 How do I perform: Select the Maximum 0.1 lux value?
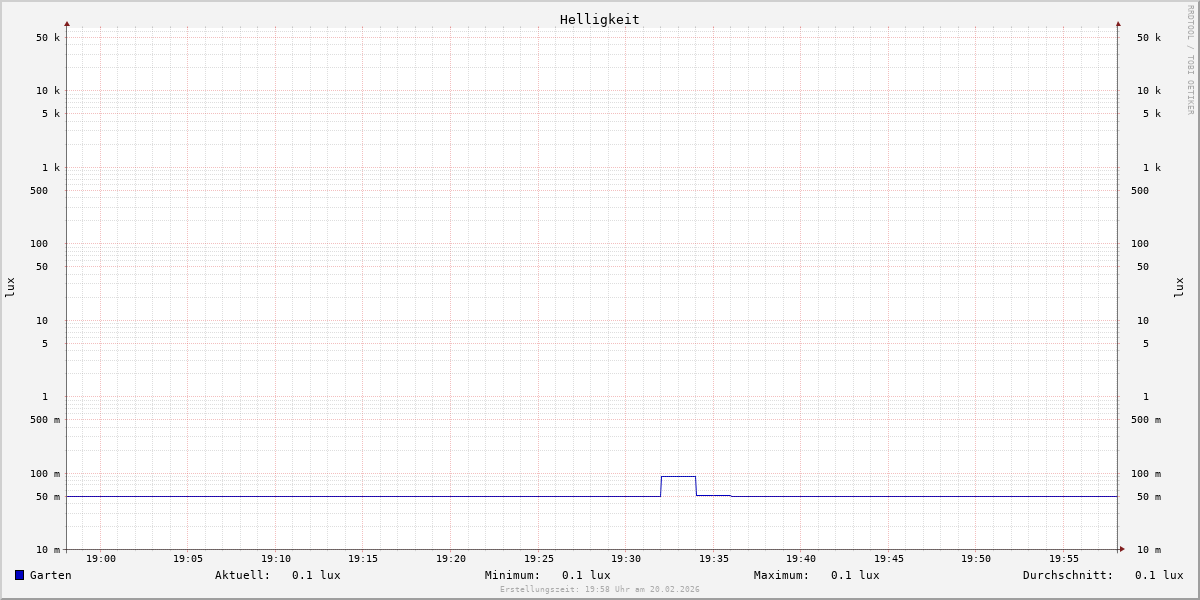855,575
